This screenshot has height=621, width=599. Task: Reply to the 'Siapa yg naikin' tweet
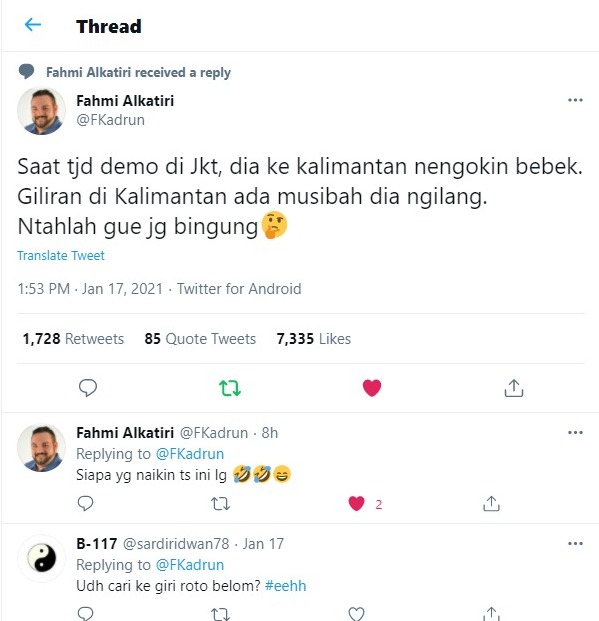click(85, 503)
